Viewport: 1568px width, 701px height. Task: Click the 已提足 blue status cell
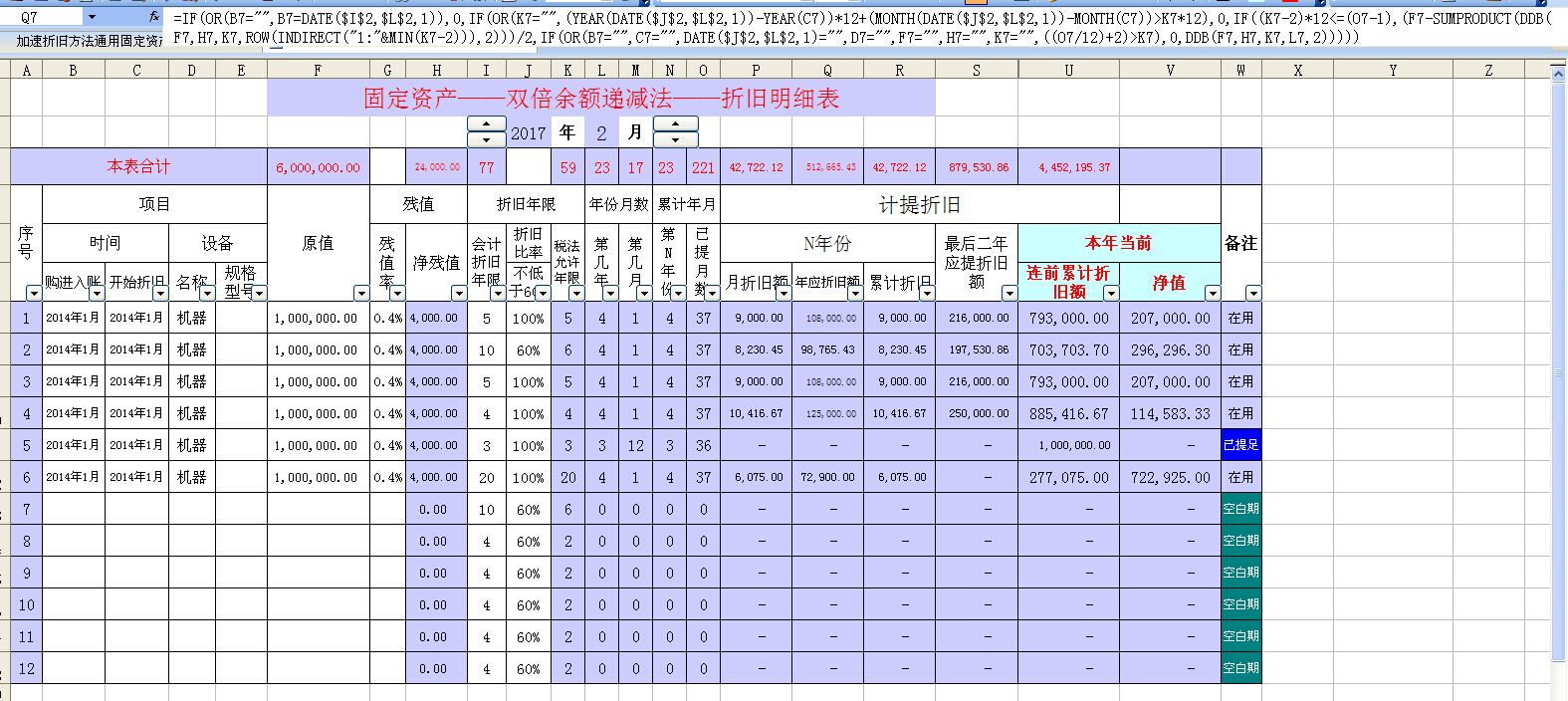click(x=1240, y=445)
